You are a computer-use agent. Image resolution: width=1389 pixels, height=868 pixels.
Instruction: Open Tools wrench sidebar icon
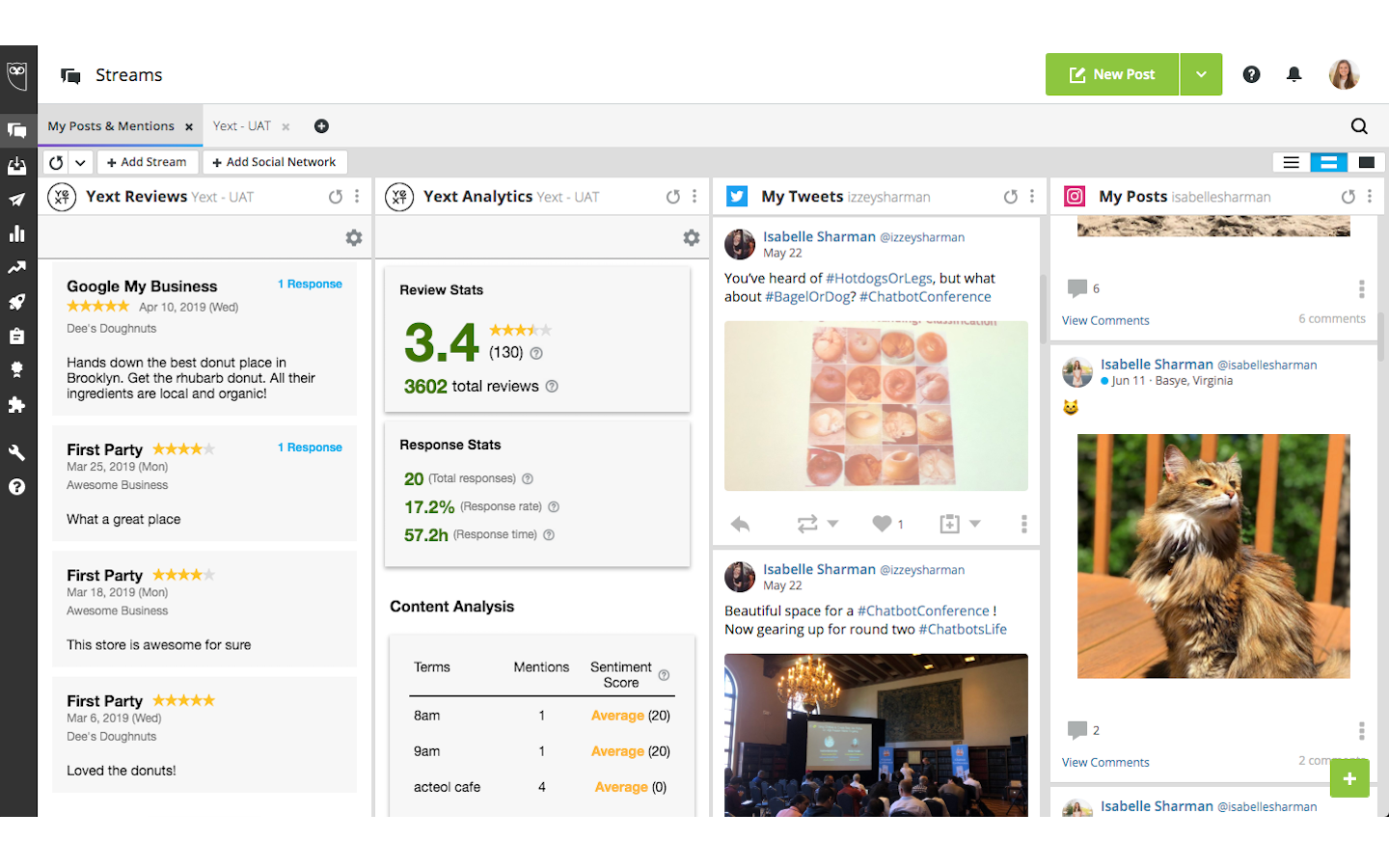click(x=17, y=452)
